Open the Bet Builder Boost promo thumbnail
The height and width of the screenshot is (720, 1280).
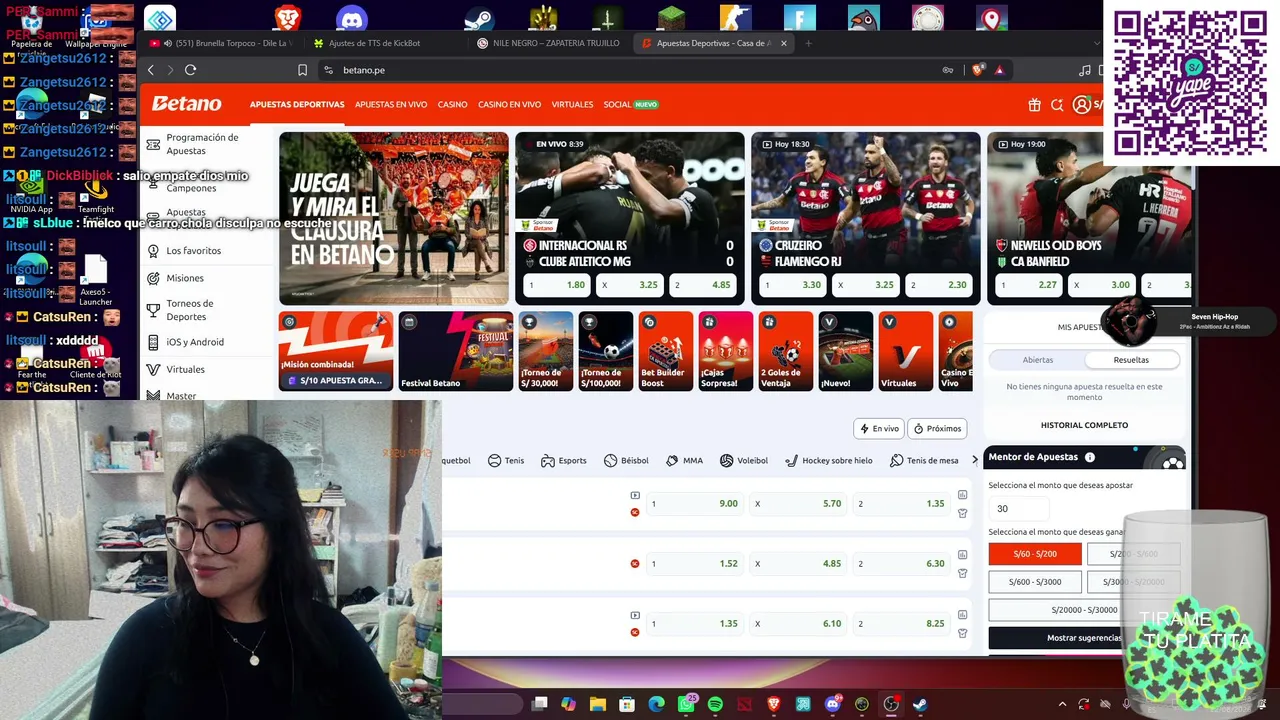(666, 351)
